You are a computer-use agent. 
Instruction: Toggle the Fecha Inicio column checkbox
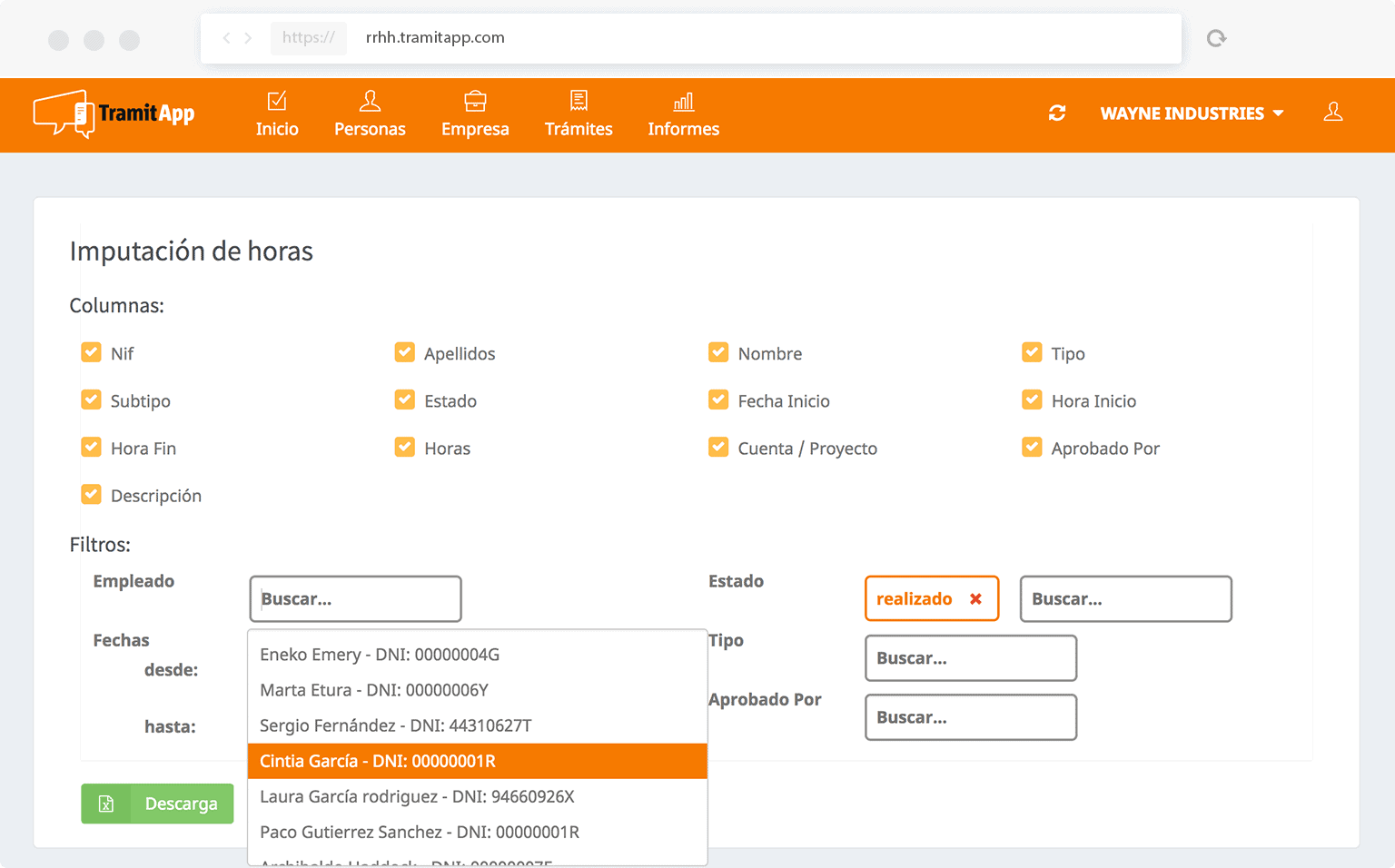[x=718, y=399]
